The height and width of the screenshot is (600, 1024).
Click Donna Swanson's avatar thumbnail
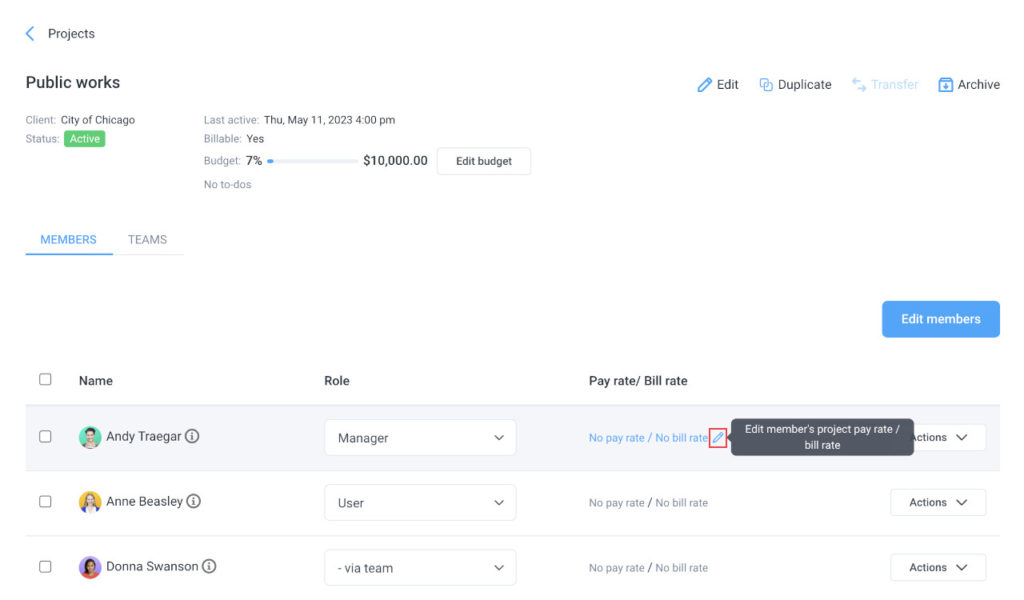pyautogui.click(x=89, y=566)
